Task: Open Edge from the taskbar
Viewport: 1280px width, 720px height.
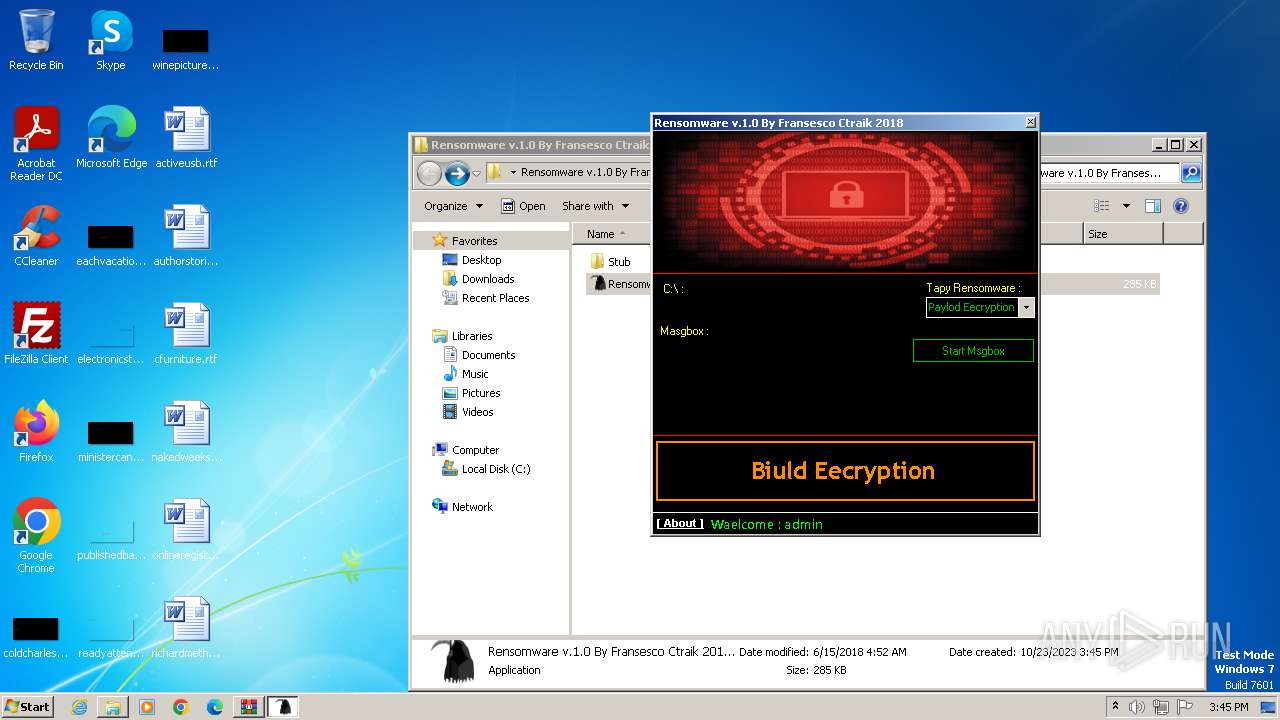Action: 215,707
